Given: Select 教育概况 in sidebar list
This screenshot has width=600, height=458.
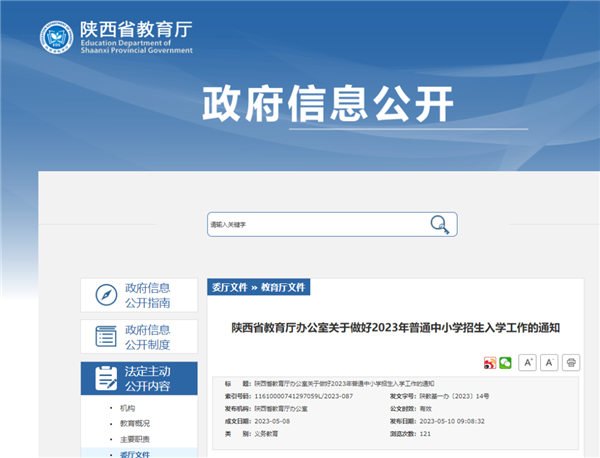Looking at the screenshot, I should click(x=135, y=424).
